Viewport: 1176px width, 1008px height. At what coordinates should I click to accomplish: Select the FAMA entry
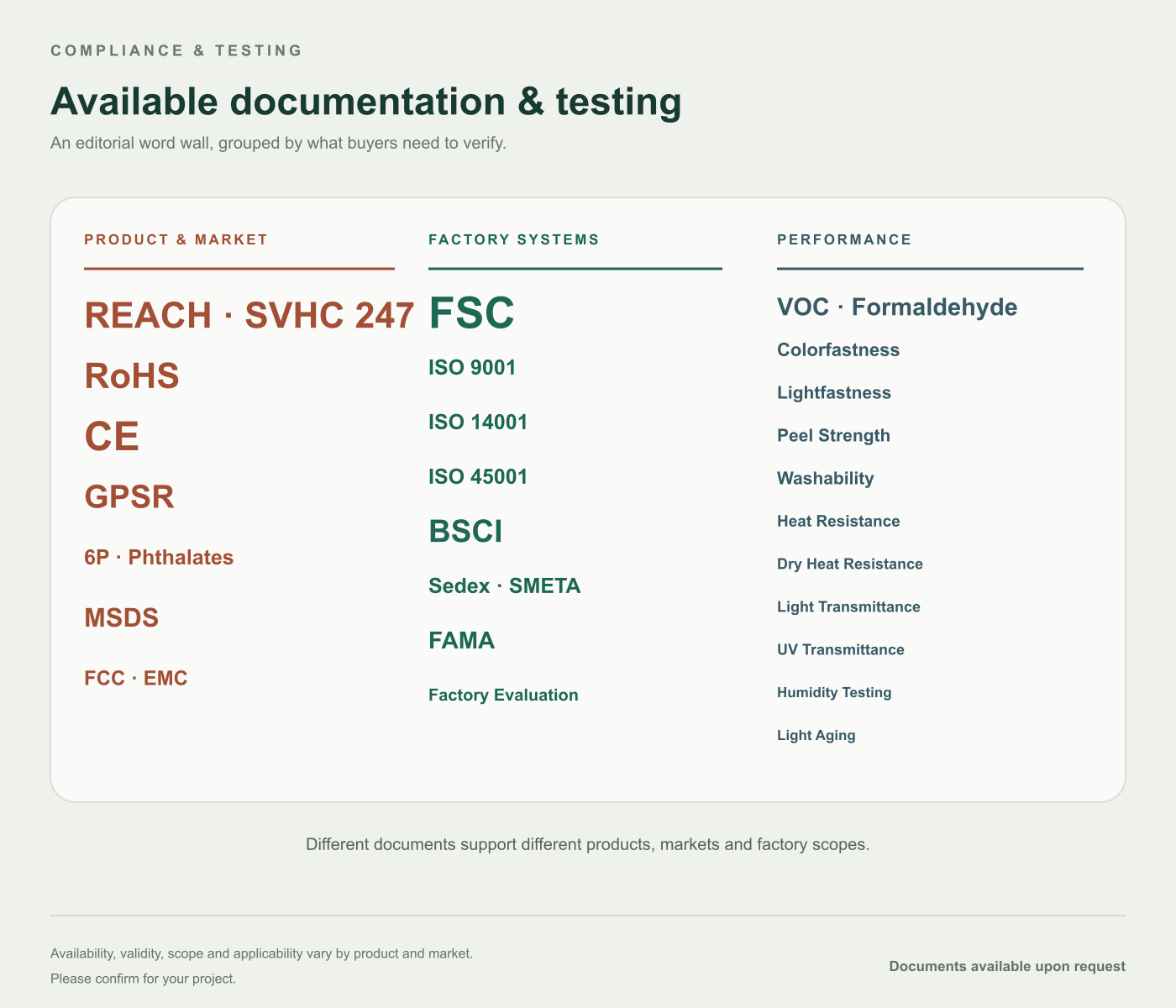click(462, 640)
